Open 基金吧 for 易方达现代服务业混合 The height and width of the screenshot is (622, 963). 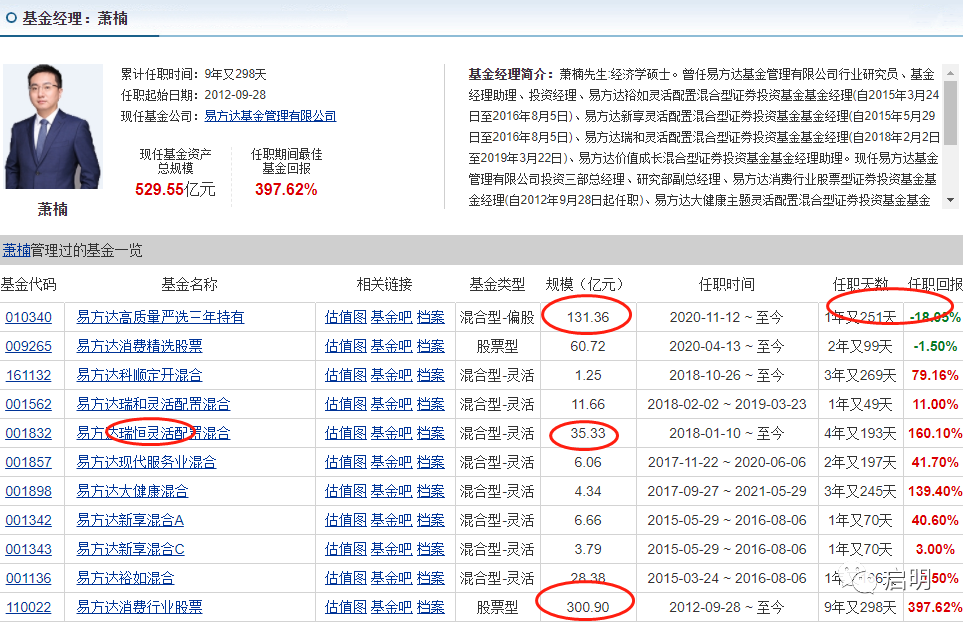point(392,462)
